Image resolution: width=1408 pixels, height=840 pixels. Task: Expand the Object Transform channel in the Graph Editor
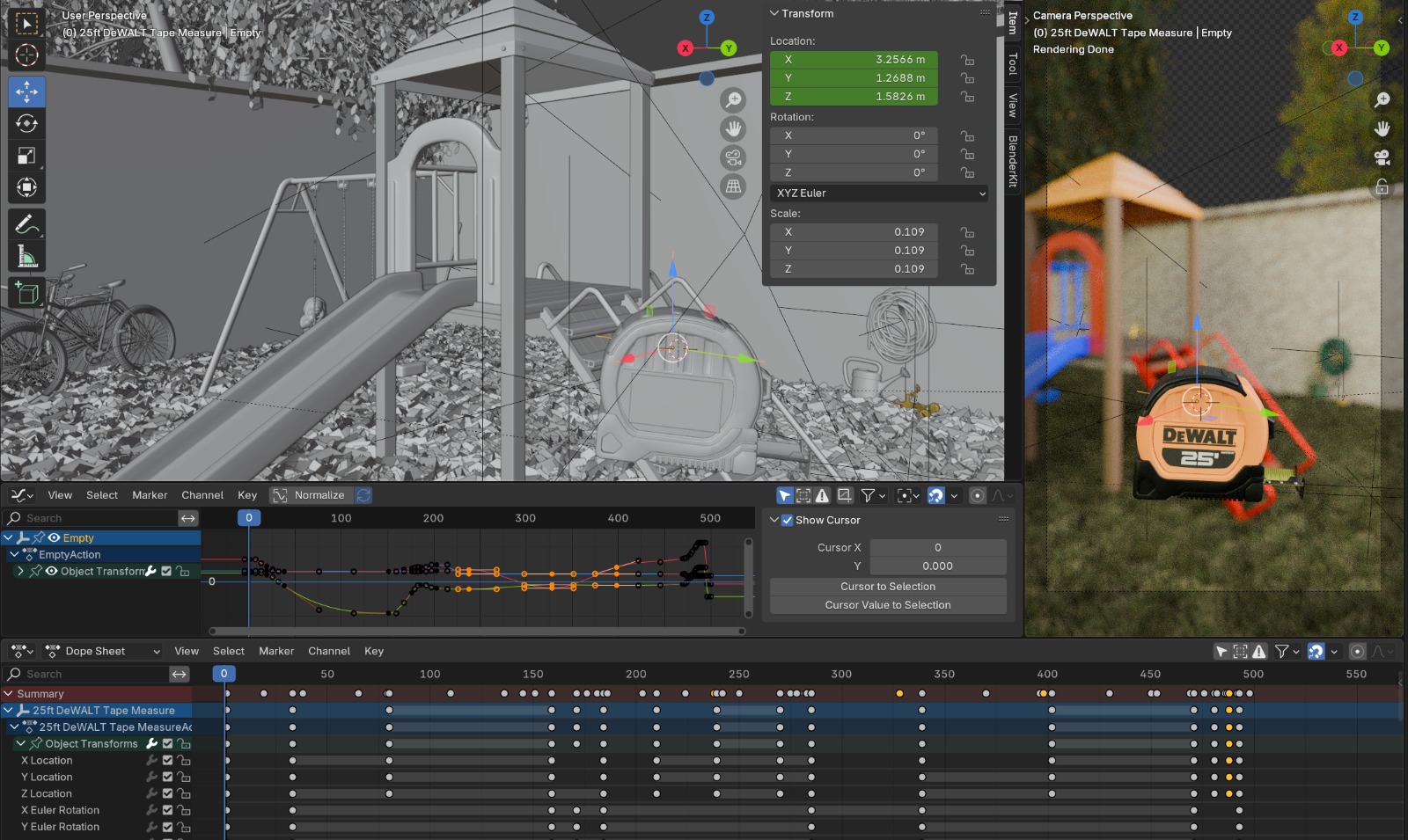[21, 571]
